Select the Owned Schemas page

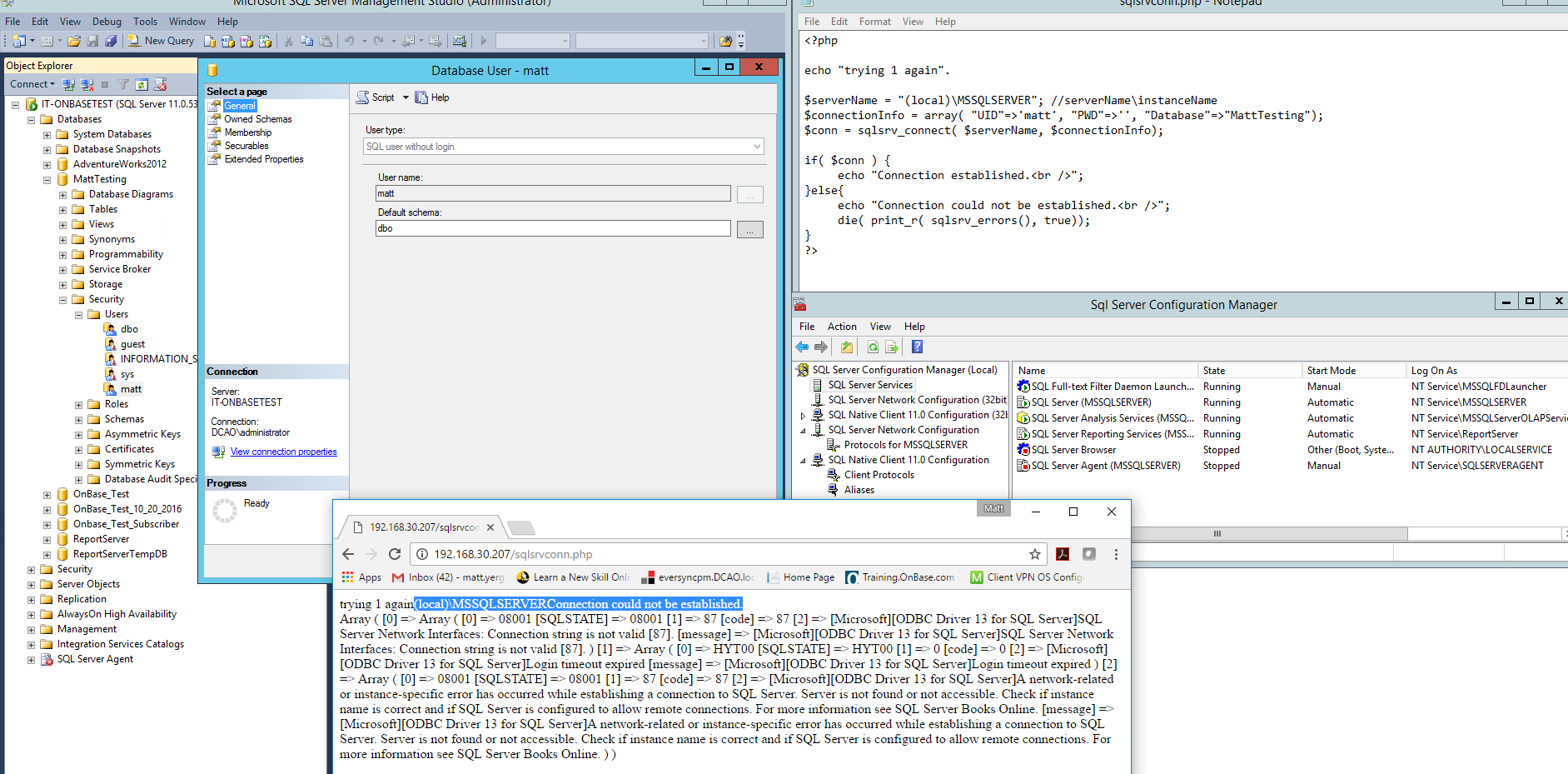(x=257, y=119)
